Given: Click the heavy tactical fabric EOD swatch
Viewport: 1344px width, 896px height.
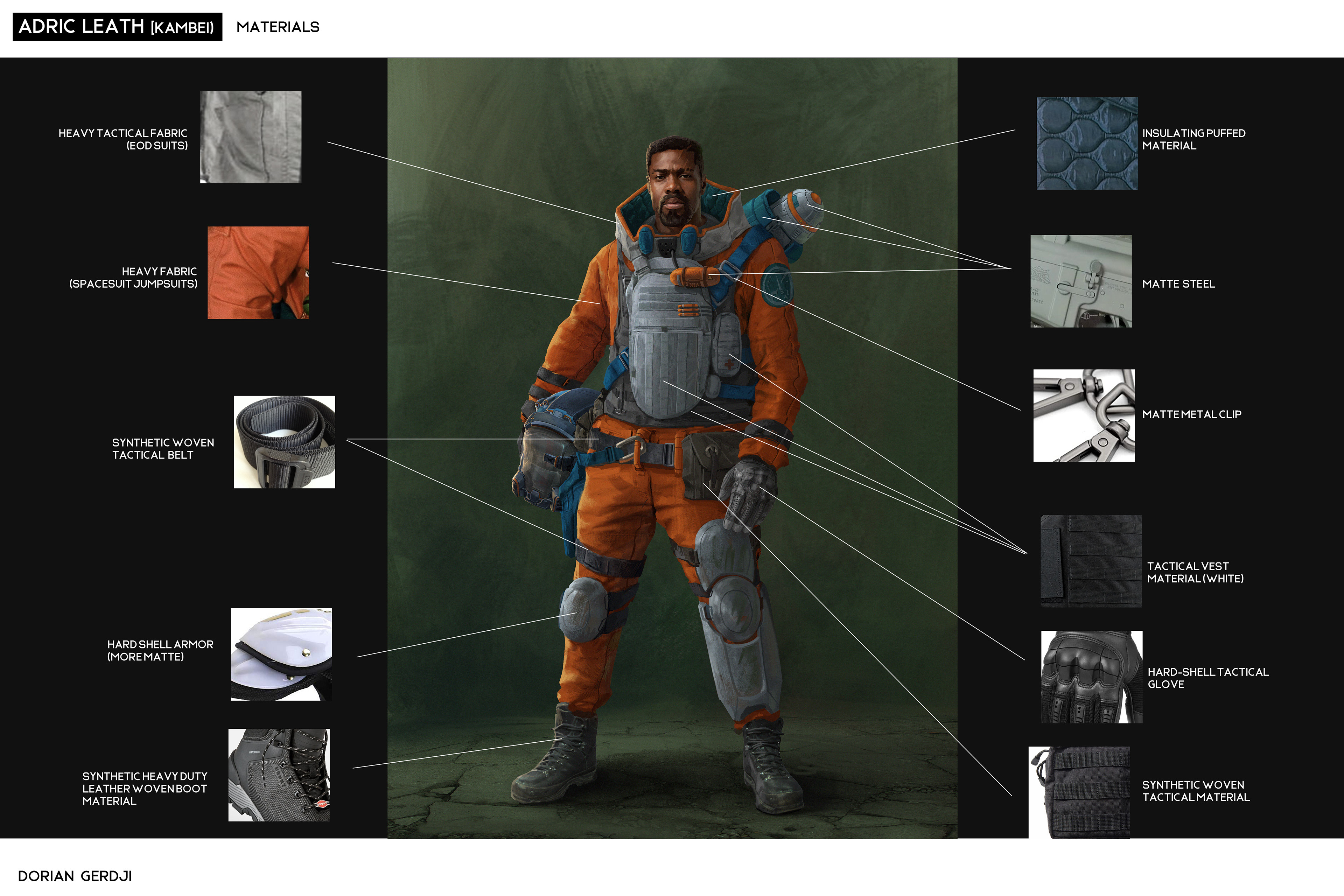Looking at the screenshot, I should [250, 136].
